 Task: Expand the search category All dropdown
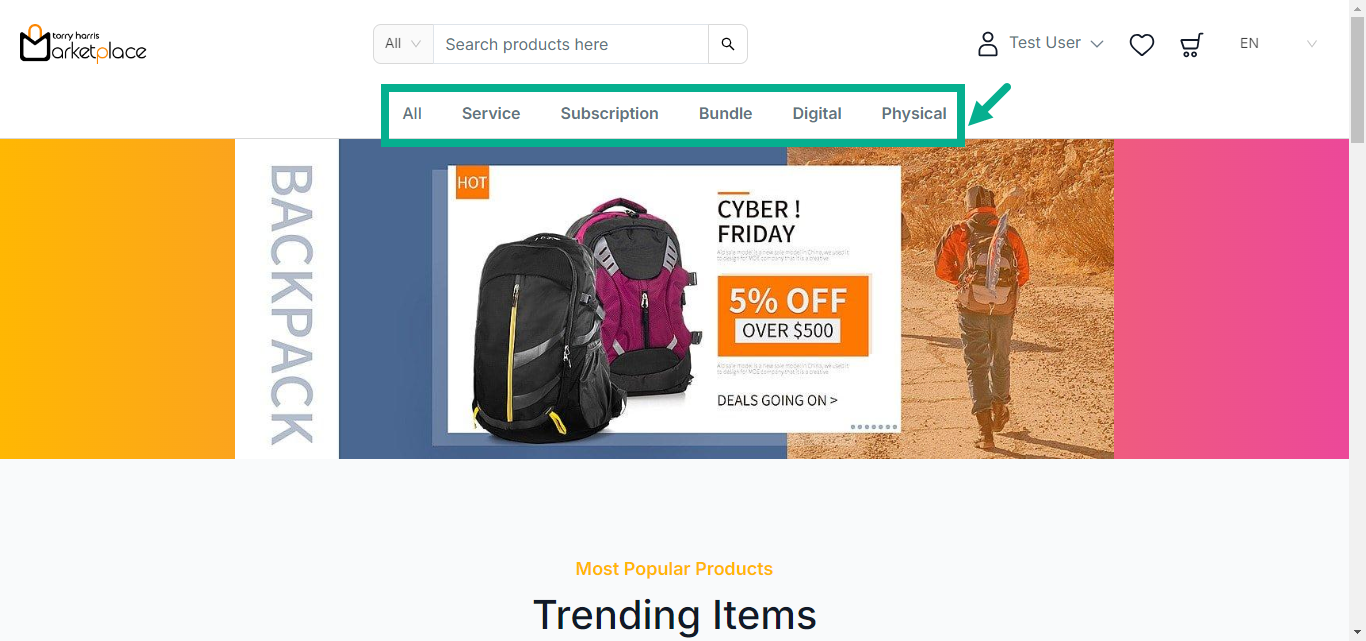pyautogui.click(x=404, y=44)
